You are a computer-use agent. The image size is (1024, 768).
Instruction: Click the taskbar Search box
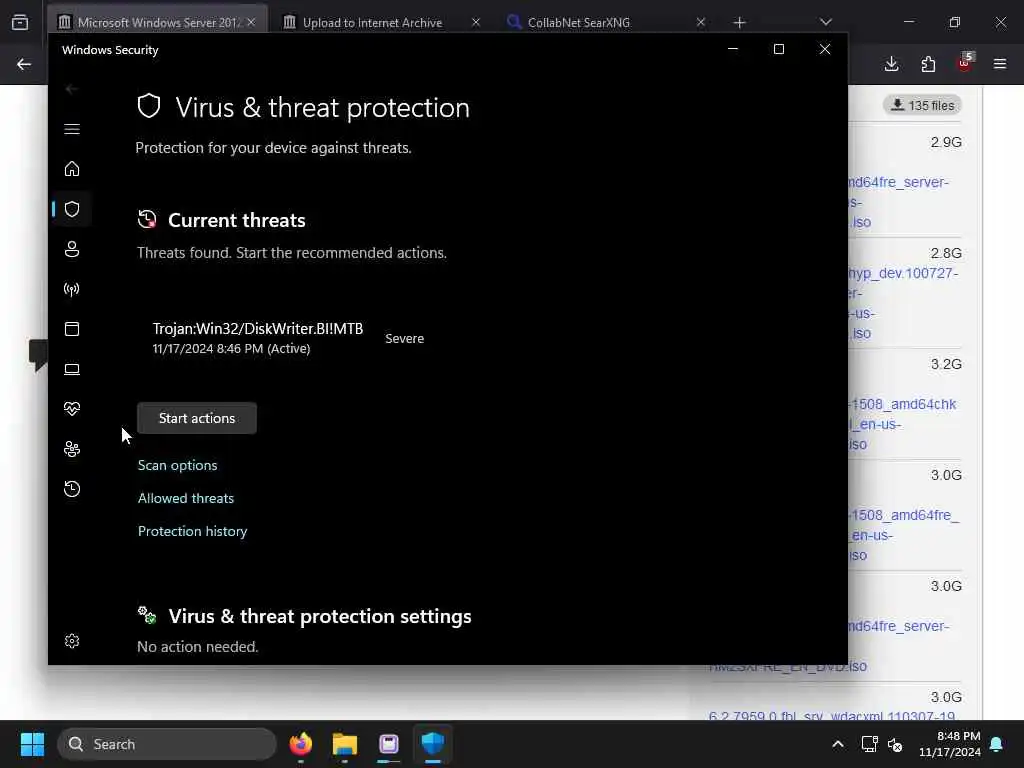pos(167,744)
